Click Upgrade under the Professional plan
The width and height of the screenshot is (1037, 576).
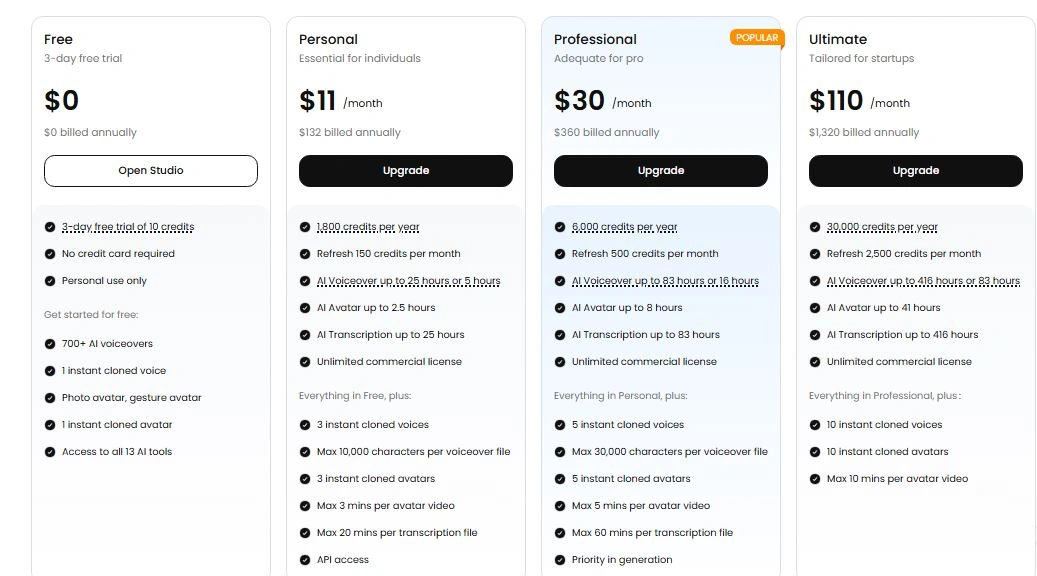coord(660,171)
